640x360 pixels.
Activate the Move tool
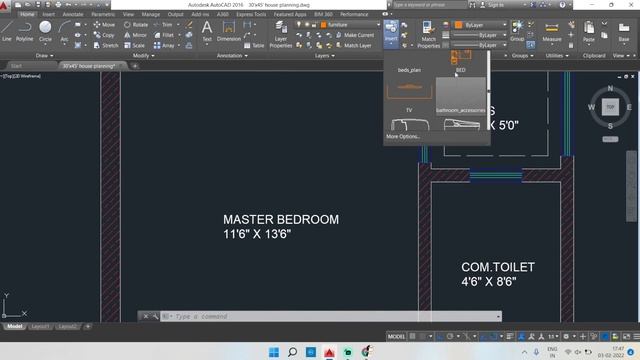coord(104,24)
